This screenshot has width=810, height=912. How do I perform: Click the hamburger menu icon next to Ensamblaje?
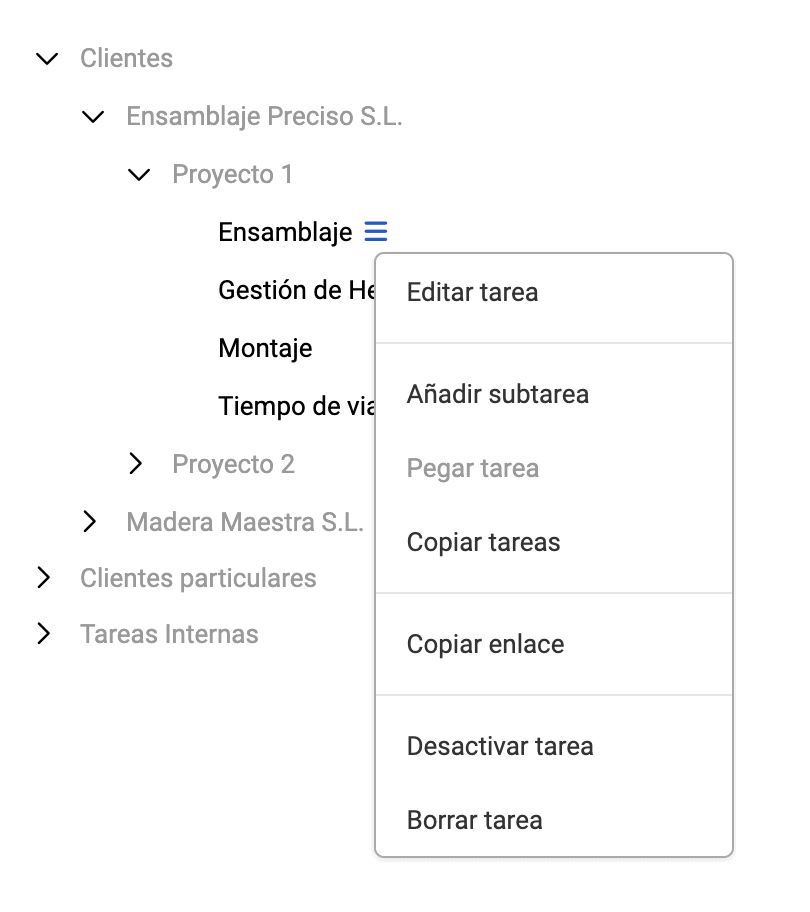pos(375,232)
